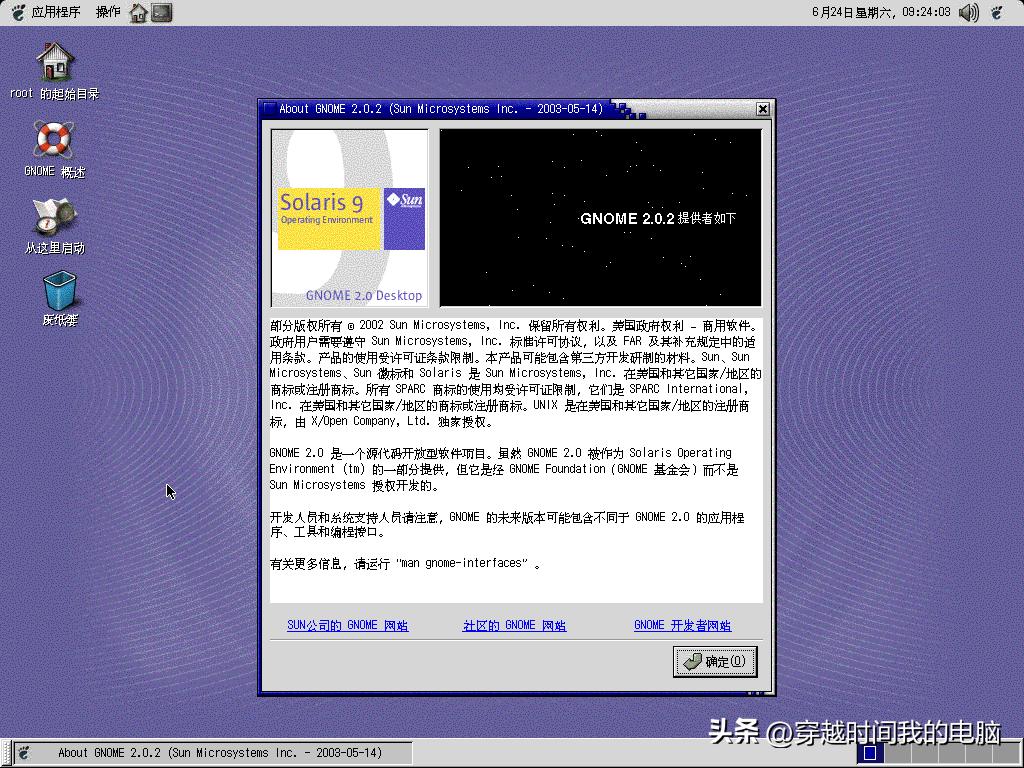Image resolution: width=1024 pixels, height=768 pixels.
Task: Click the clock showing 09:24:03
Action: (x=881, y=12)
